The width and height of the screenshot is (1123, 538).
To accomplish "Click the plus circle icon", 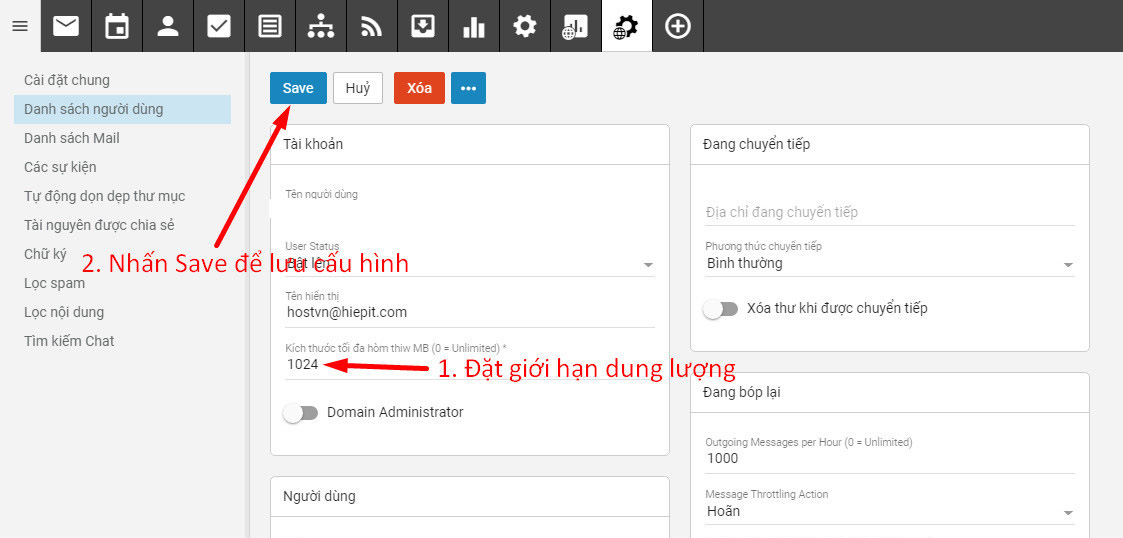I will click(678, 26).
